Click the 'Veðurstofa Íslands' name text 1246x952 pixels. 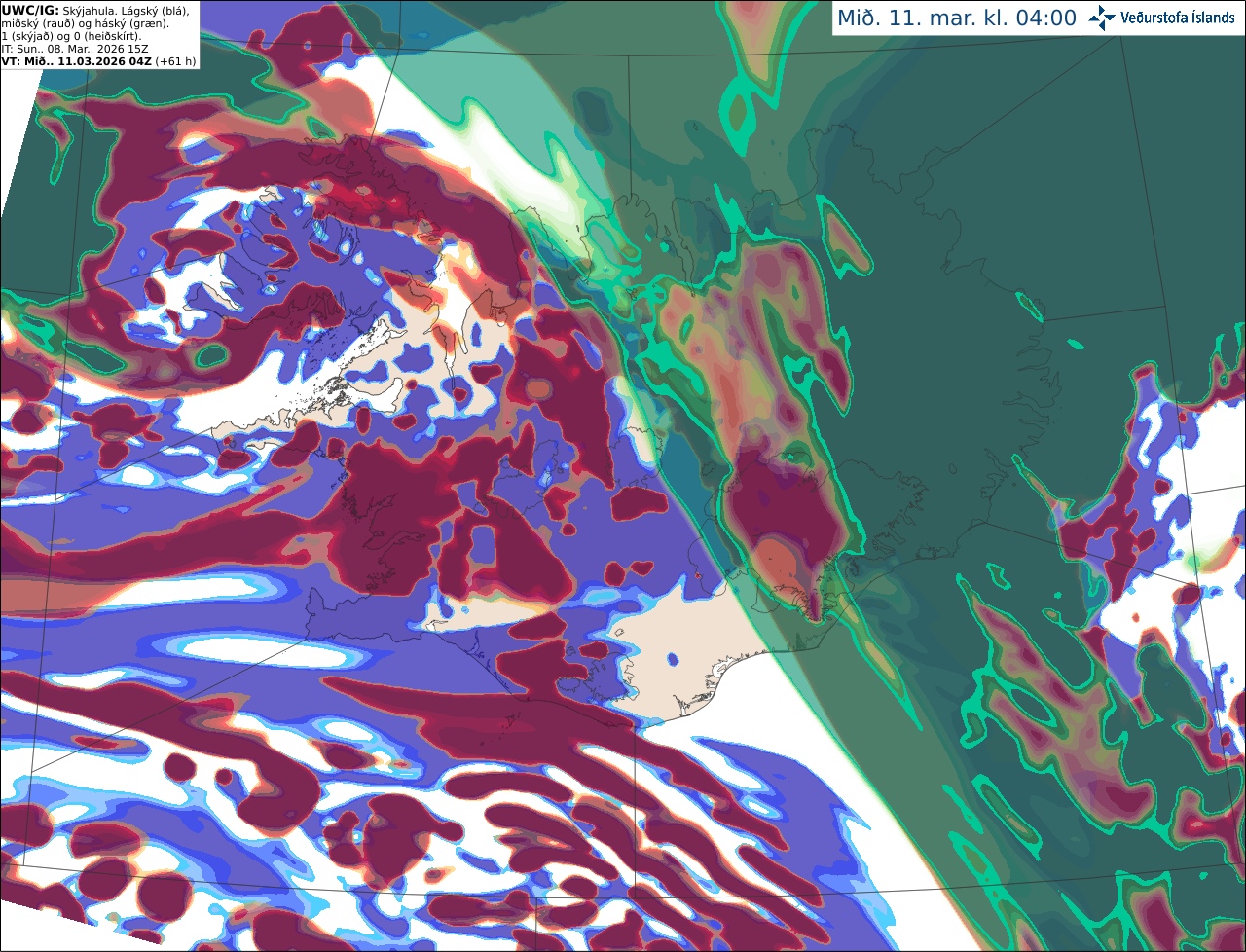1178,18
